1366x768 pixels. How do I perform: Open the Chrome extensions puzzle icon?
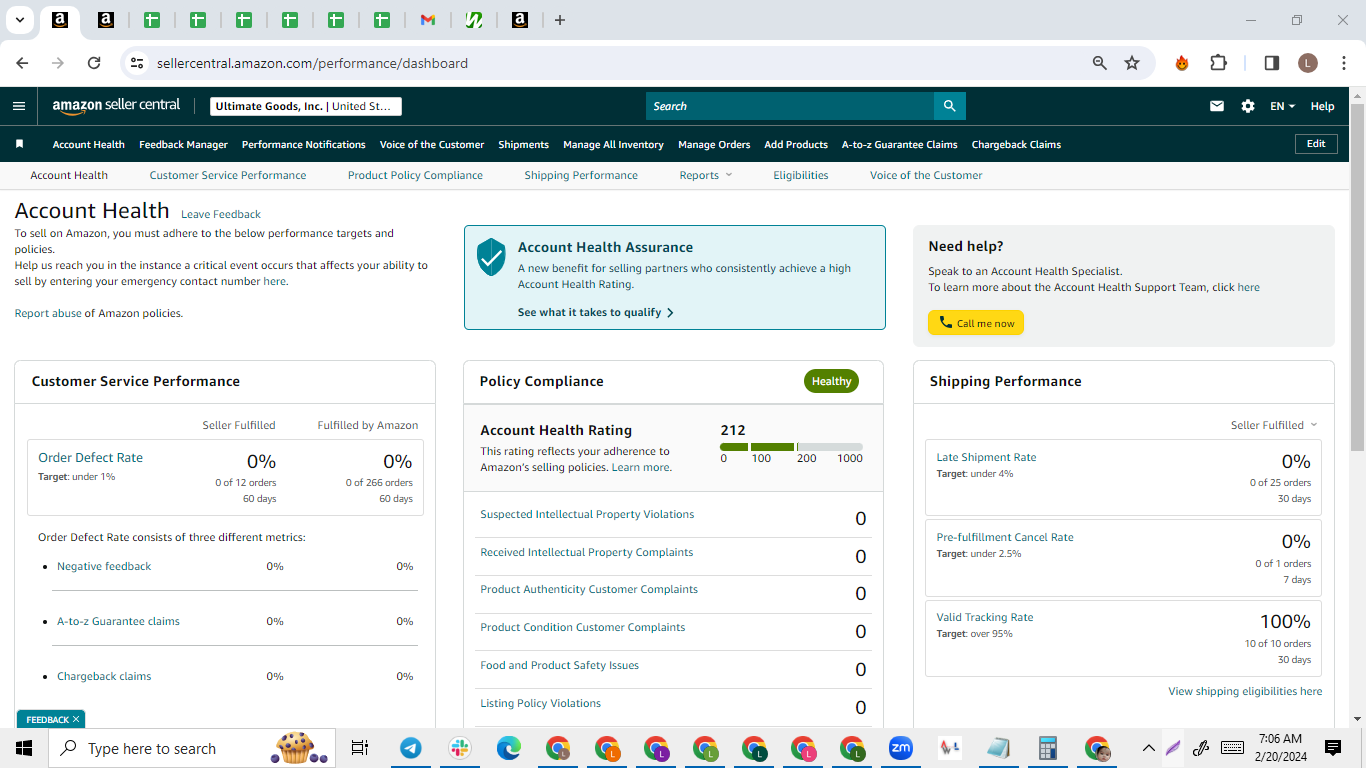click(x=1218, y=63)
